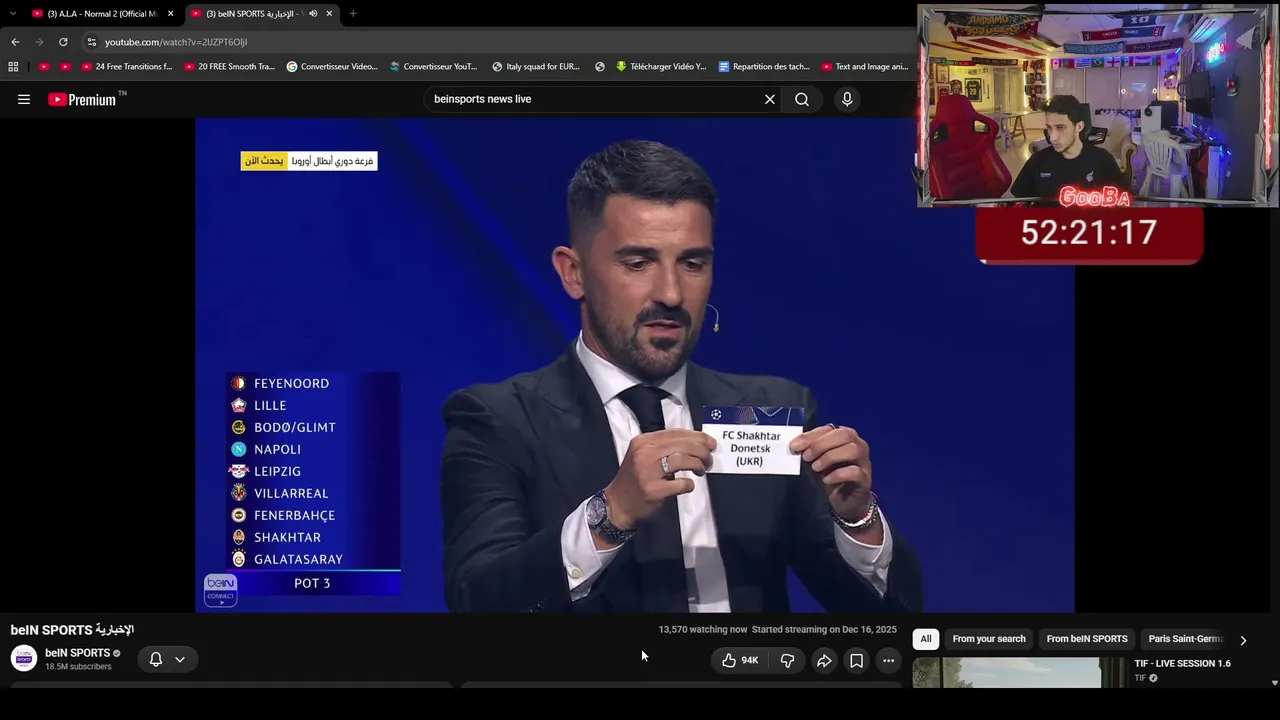Click the page scrollbar down arrow
Image resolution: width=1280 pixels, height=720 pixels.
[x=1274, y=683]
